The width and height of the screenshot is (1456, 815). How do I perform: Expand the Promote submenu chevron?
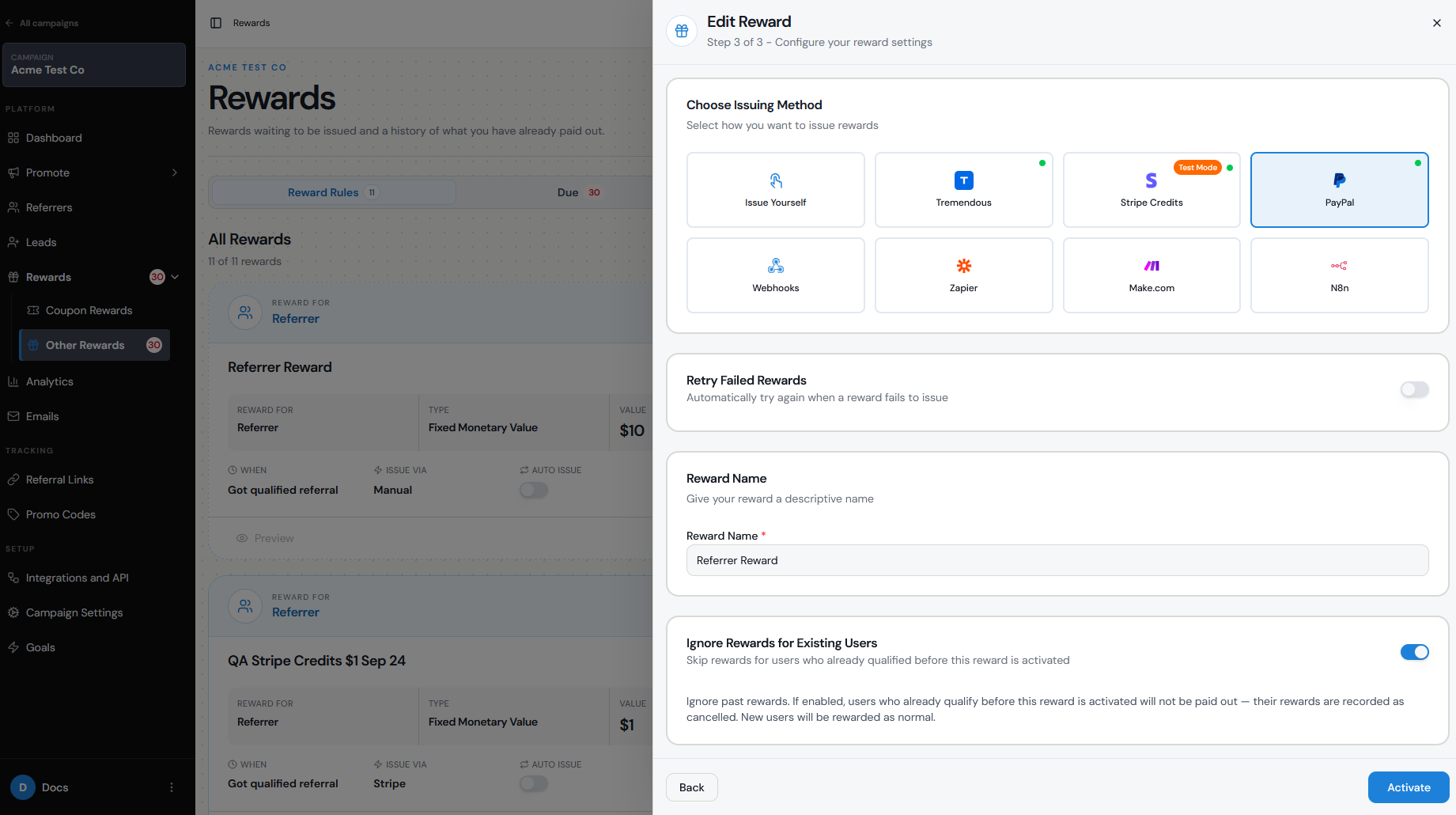tap(175, 172)
